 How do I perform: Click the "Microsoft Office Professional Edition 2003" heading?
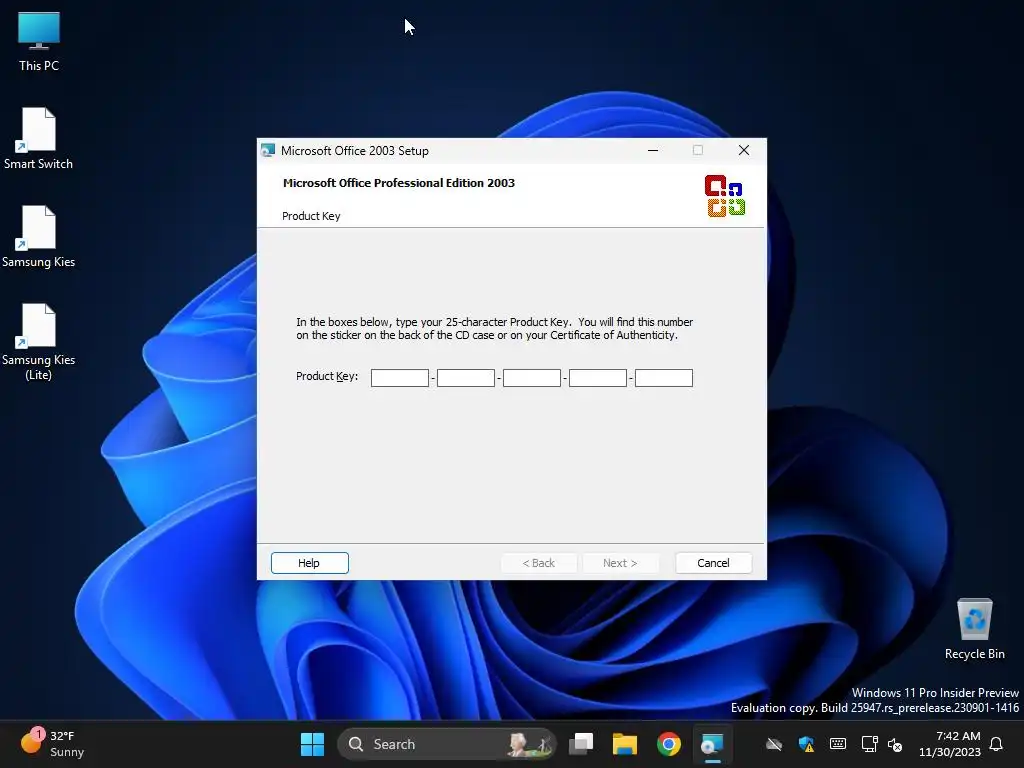tap(399, 183)
